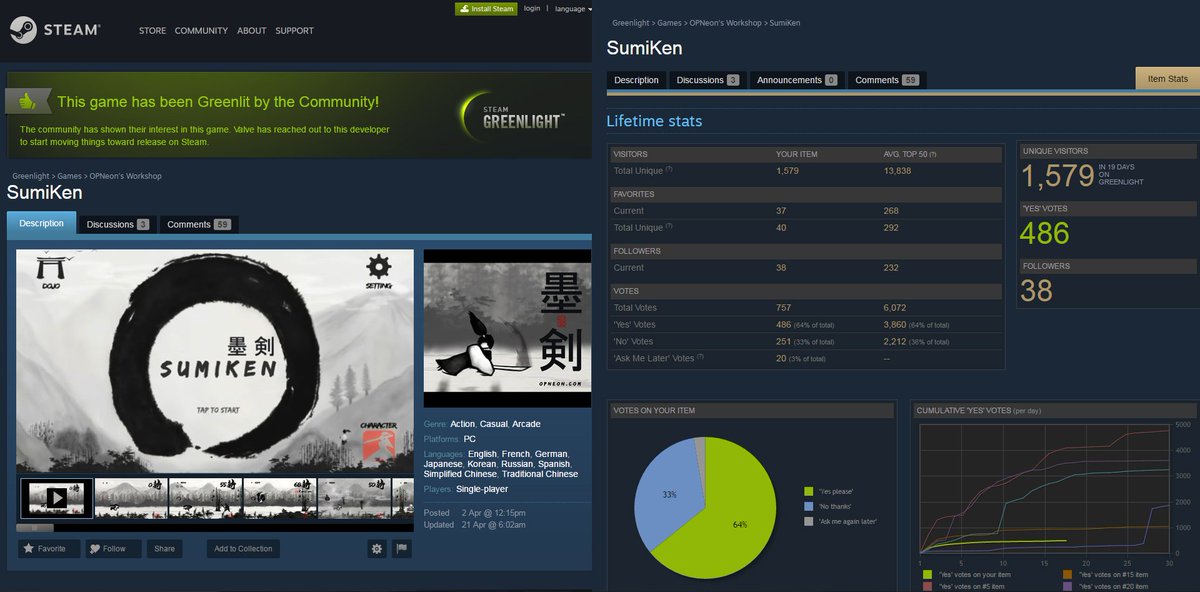Play the video thumbnail with the play icon
1200x592 pixels.
tap(57, 497)
